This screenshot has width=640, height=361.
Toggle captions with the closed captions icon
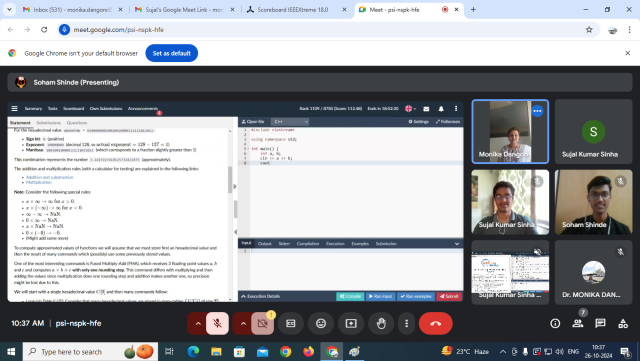tap(291, 323)
